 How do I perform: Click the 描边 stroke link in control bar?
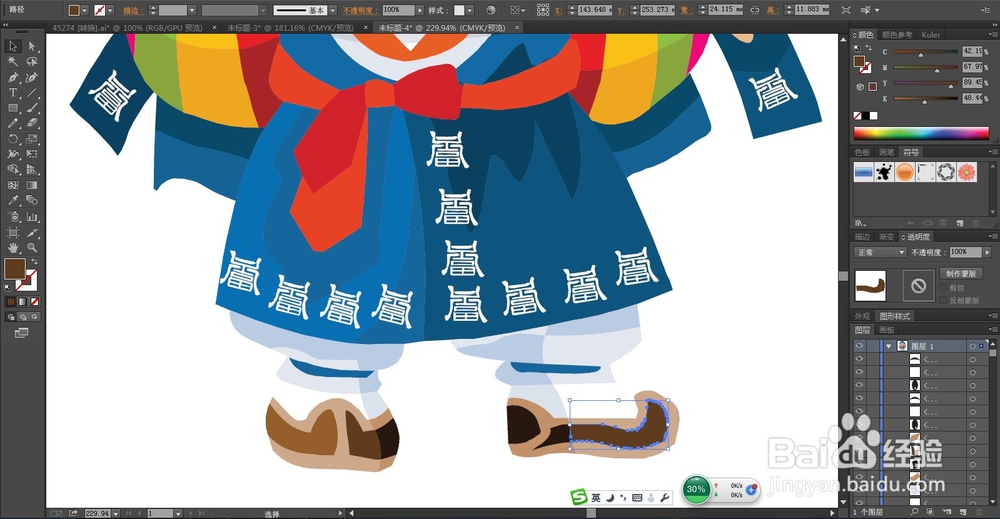coord(132,10)
